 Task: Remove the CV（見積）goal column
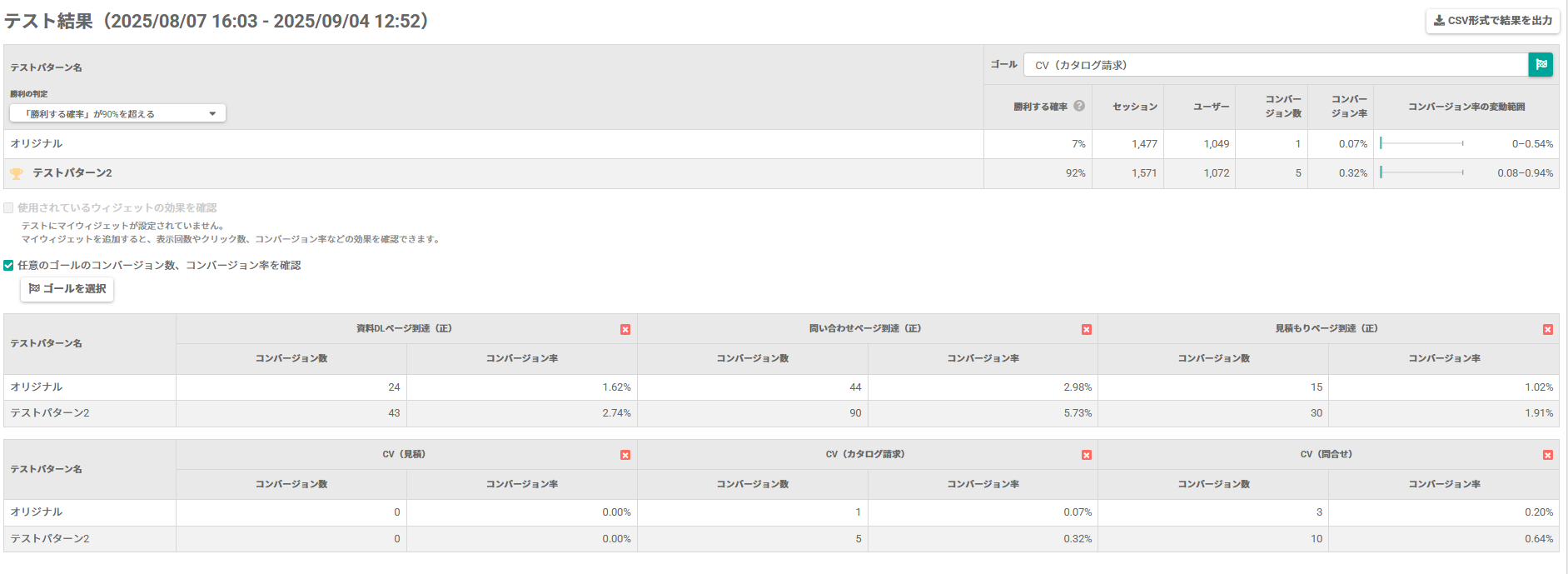(x=625, y=455)
